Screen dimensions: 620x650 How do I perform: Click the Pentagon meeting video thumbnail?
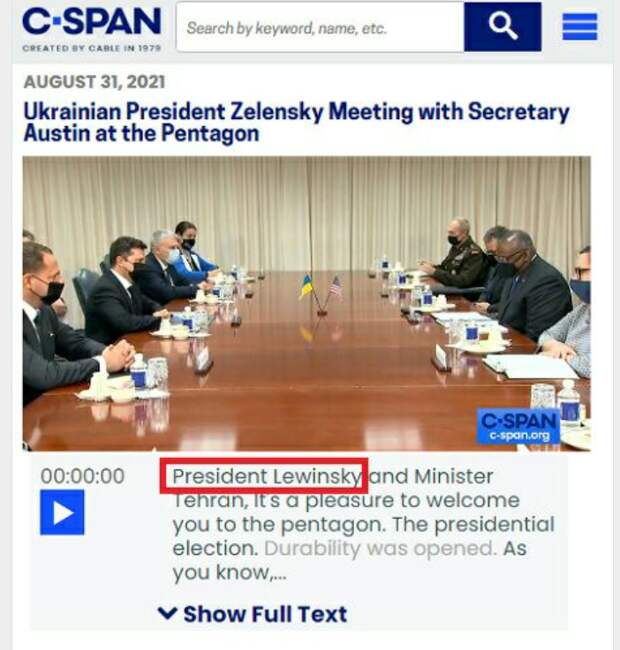tap(307, 304)
